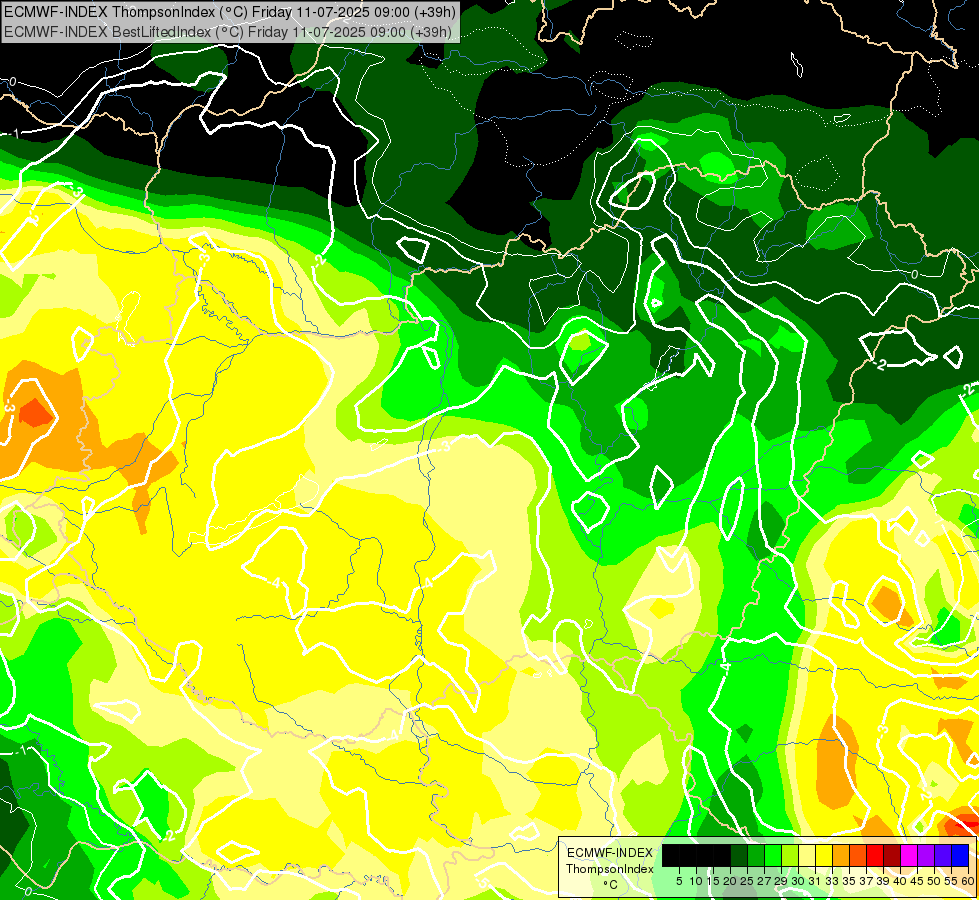The image size is (979, 900).
Task: Click the magenta 40-45 legend swatch
Action: pyautogui.click(x=909, y=856)
